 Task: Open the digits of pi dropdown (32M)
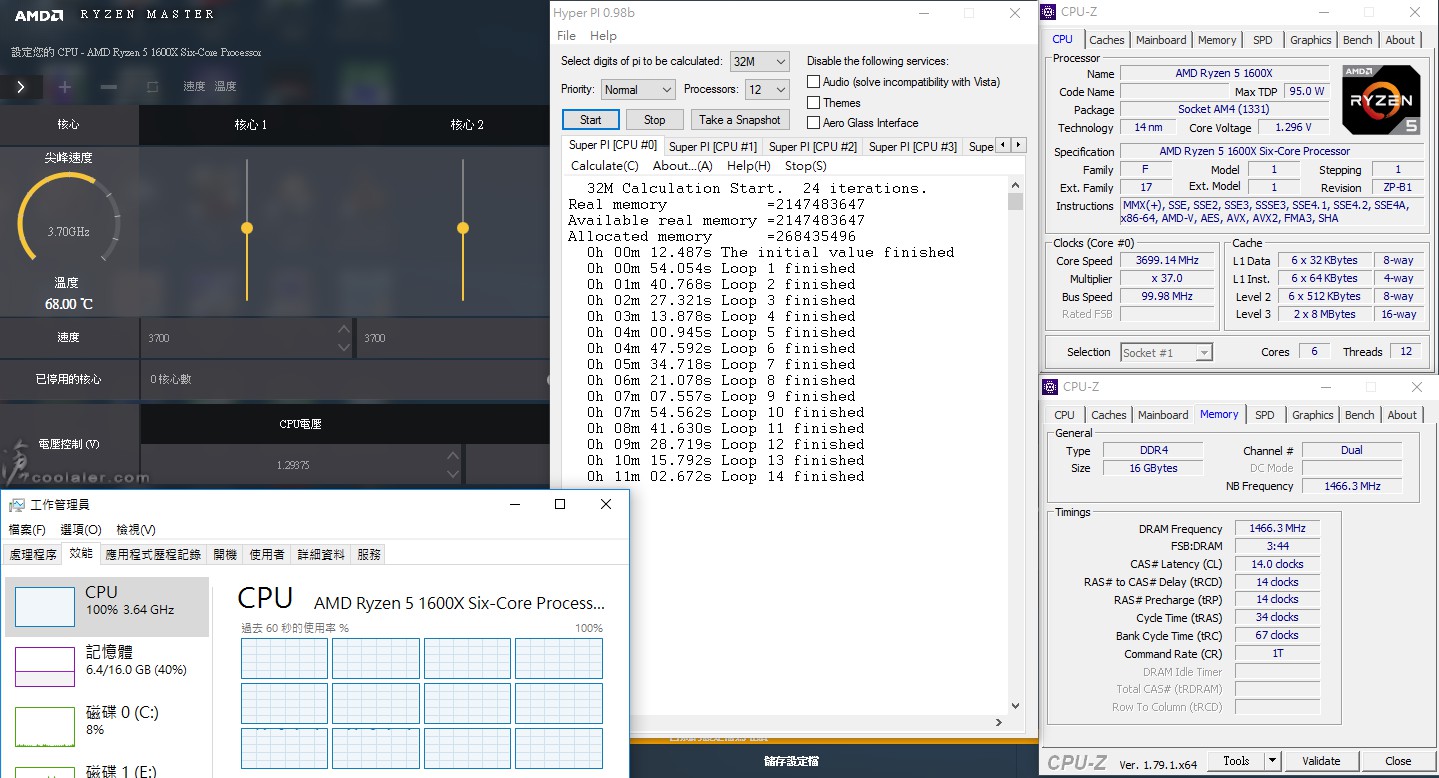click(x=760, y=61)
